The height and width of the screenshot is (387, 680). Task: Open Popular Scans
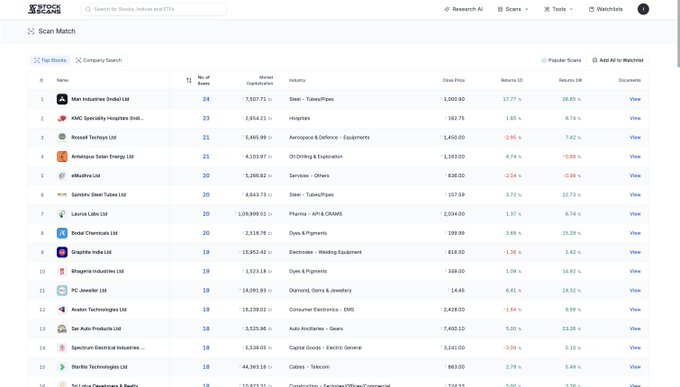point(561,60)
